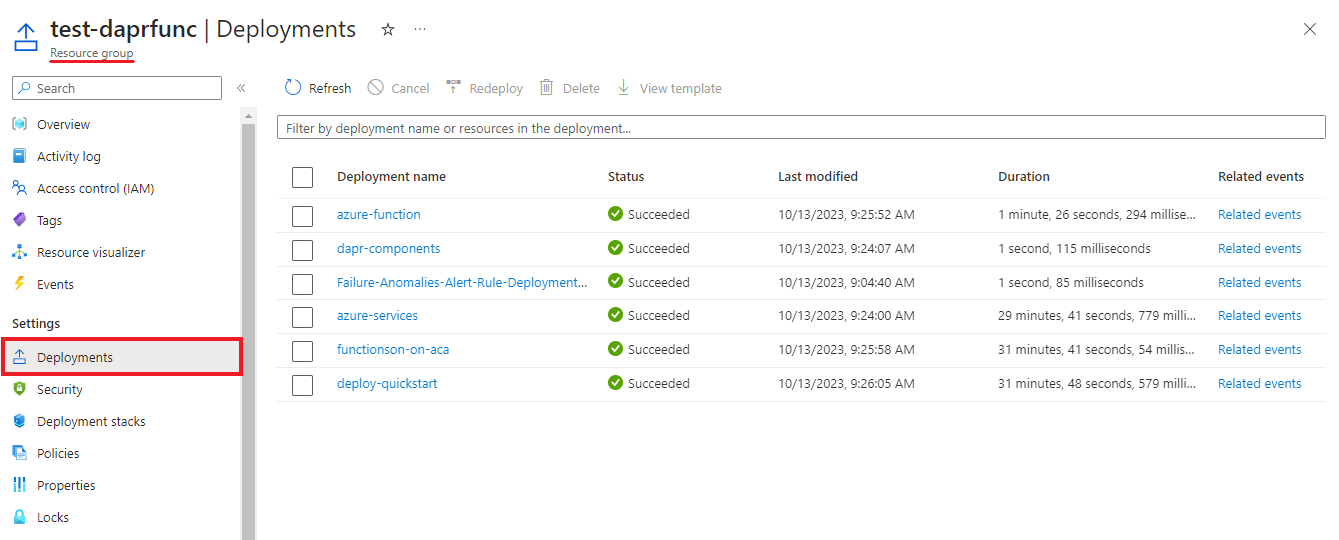The image size is (1339, 540).
Task: View Related events for dapr-components
Action: pos(1260,248)
